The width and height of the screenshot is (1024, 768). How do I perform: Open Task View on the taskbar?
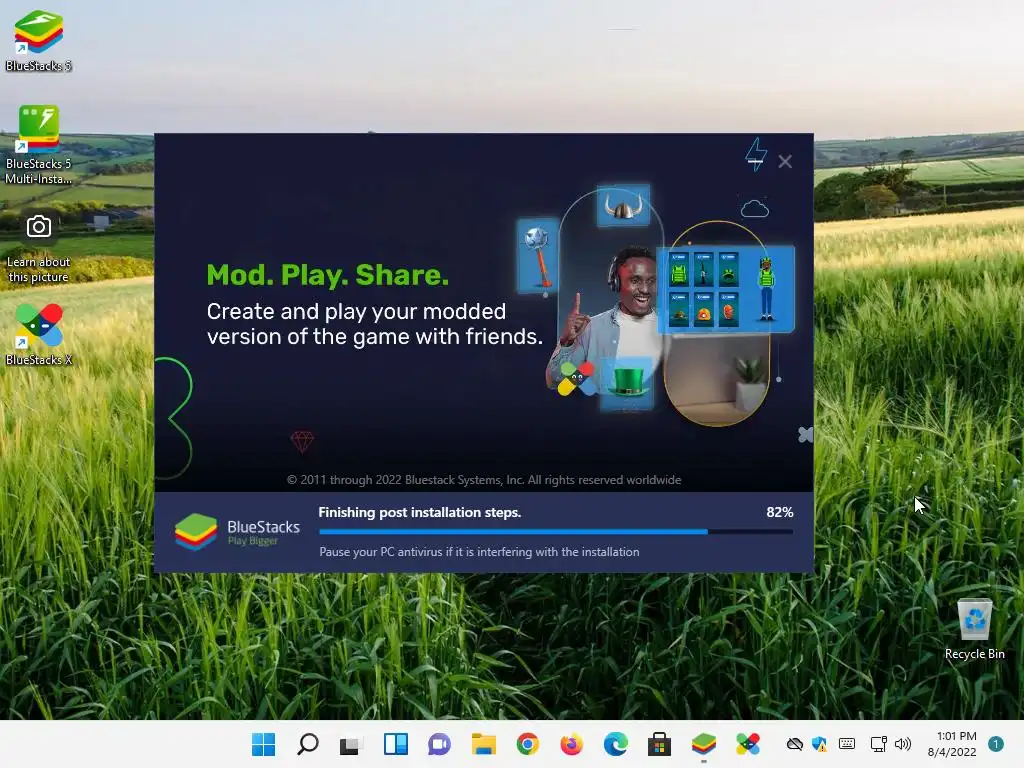click(x=351, y=744)
